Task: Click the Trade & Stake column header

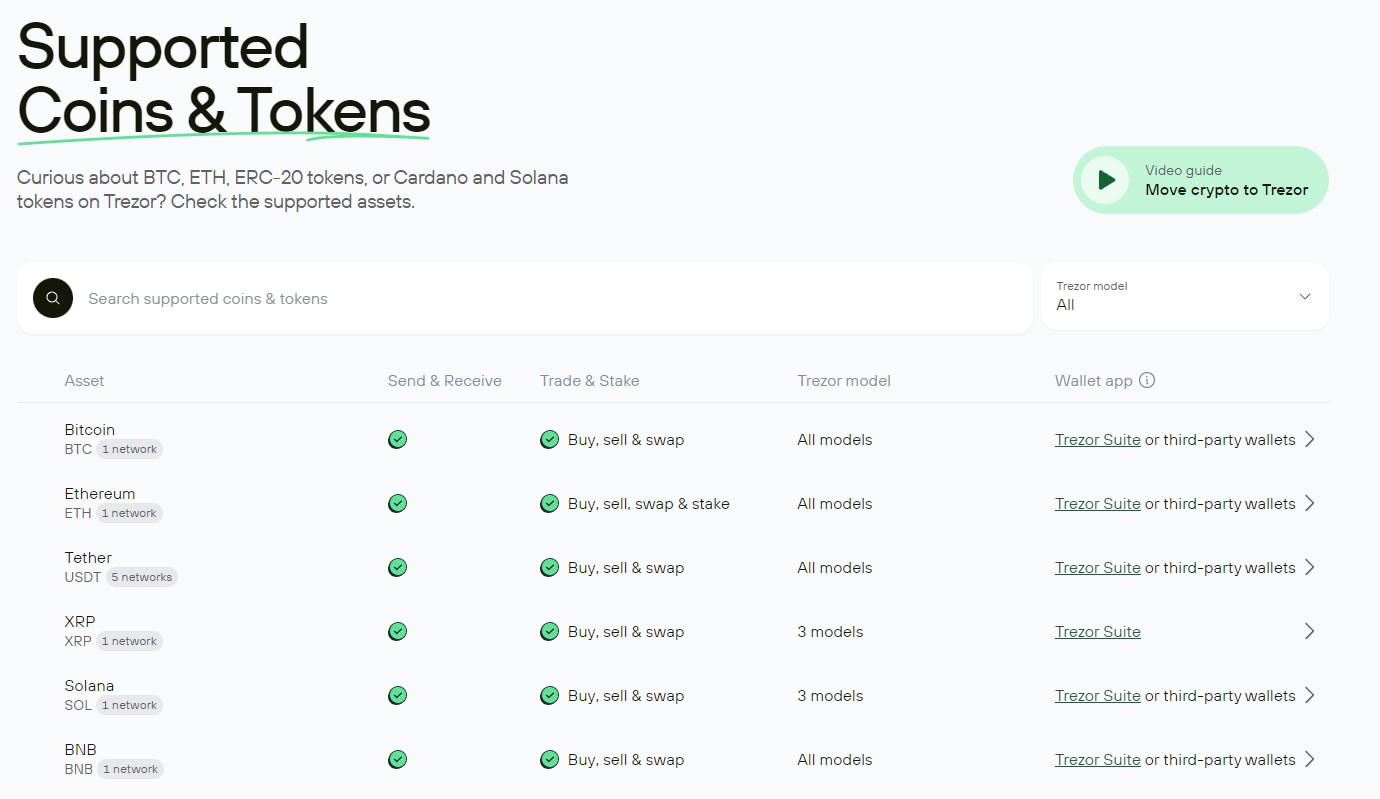Action: [590, 381]
